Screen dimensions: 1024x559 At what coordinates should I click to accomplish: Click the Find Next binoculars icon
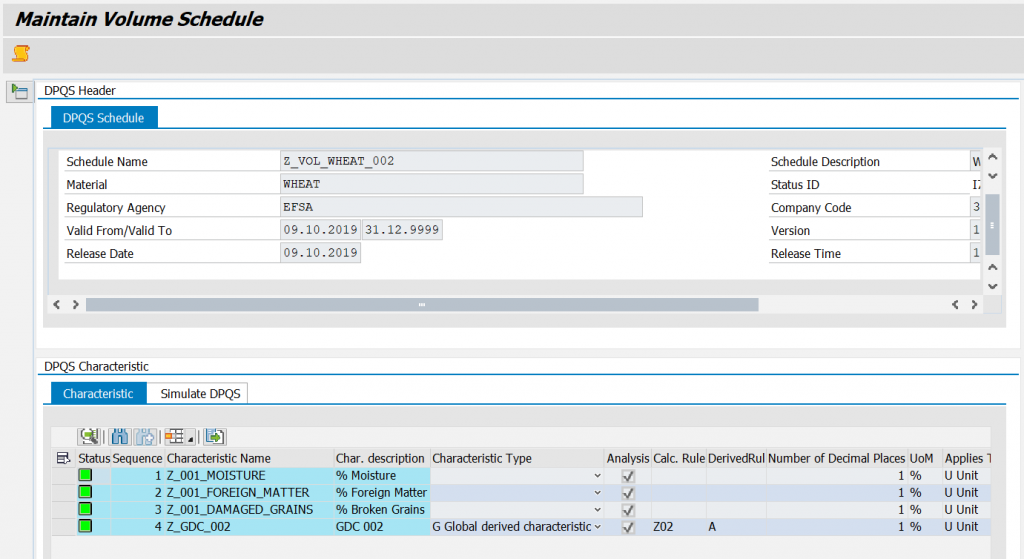click(x=145, y=436)
